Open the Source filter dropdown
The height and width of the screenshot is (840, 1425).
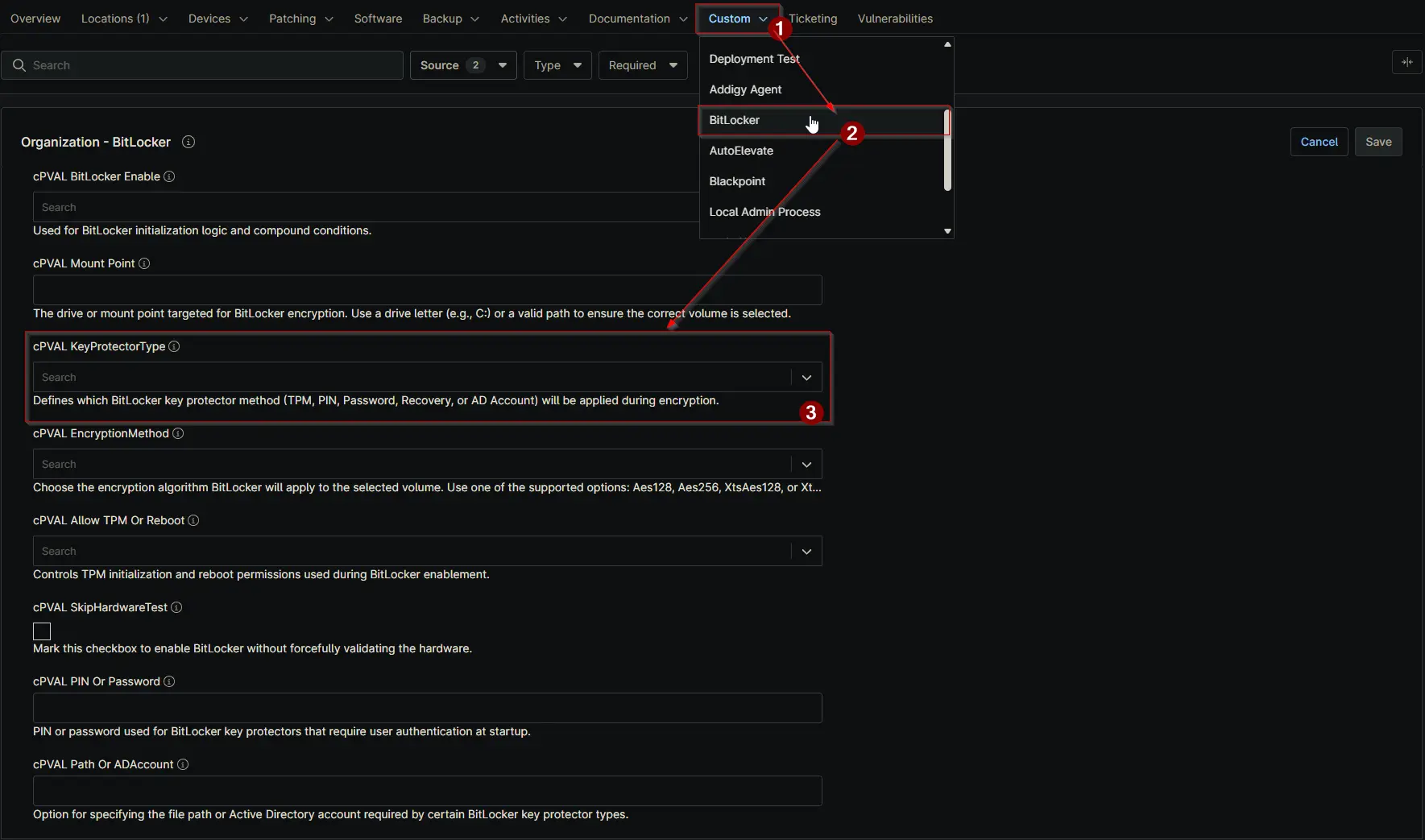click(463, 65)
